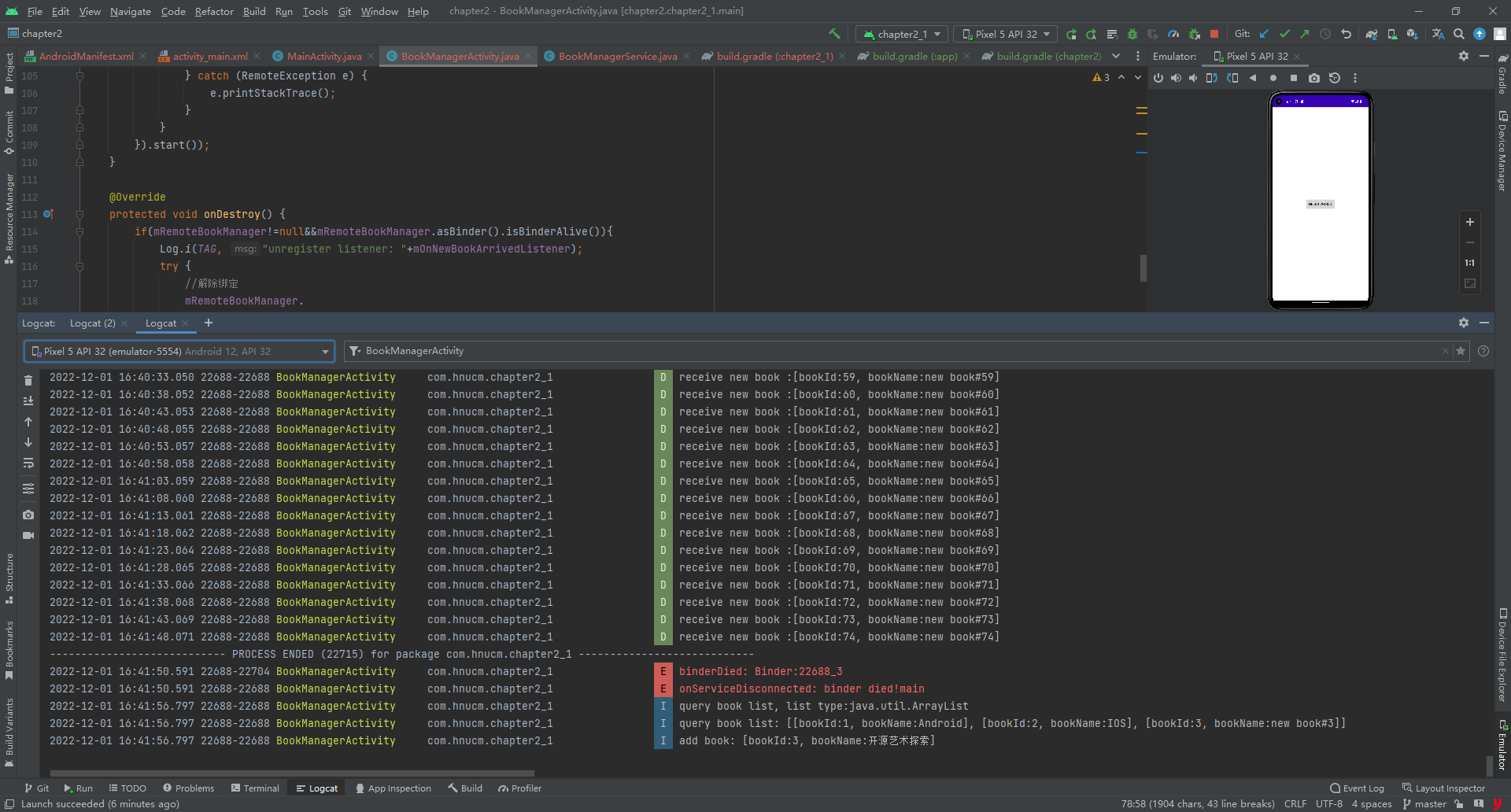Screen dimensions: 1511x812
Task: Open Layout Inspector button
Action: pyautogui.click(x=1444, y=788)
